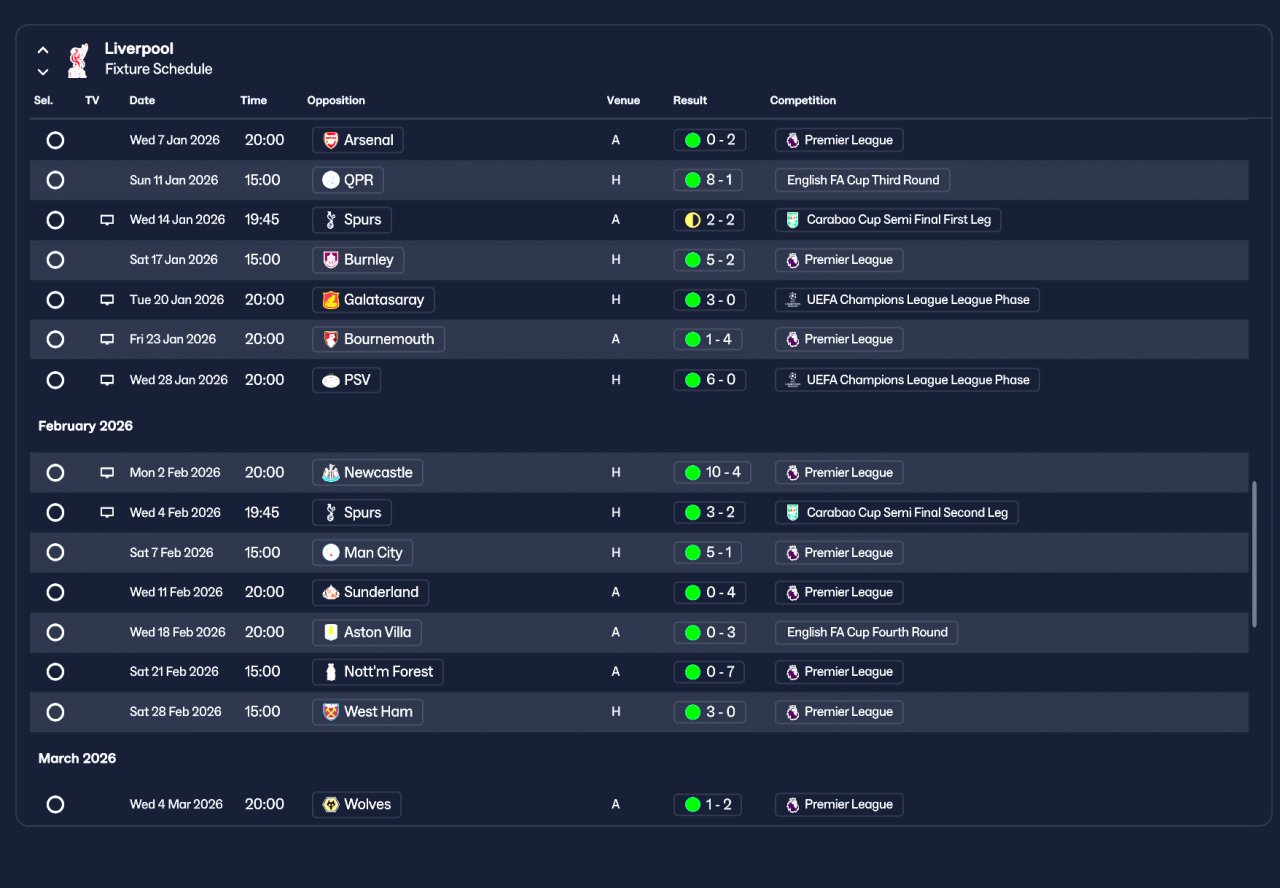1280x888 pixels.
Task: Click the Galatasaray crest icon
Action: 330,300
